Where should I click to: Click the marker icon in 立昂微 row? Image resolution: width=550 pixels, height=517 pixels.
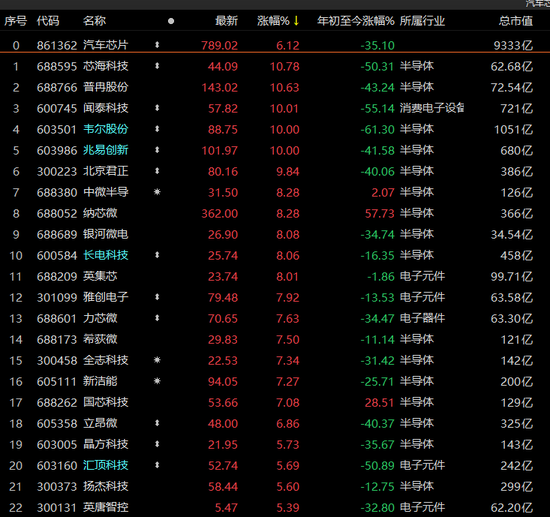(x=157, y=423)
